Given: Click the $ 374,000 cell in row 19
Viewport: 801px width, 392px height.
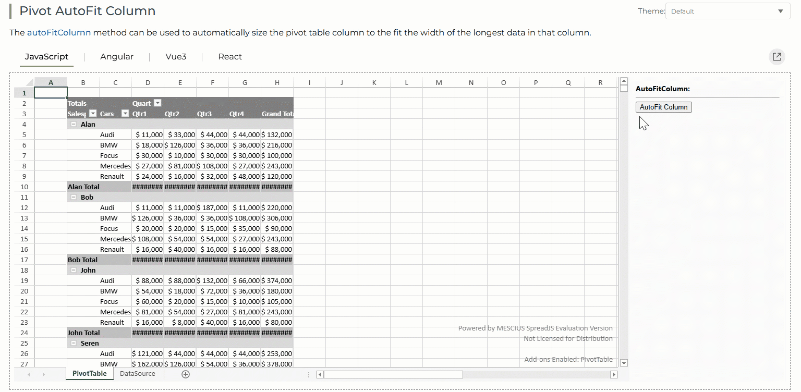Looking at the screenshot, I should pyautogui.click(x=277, y=281).
